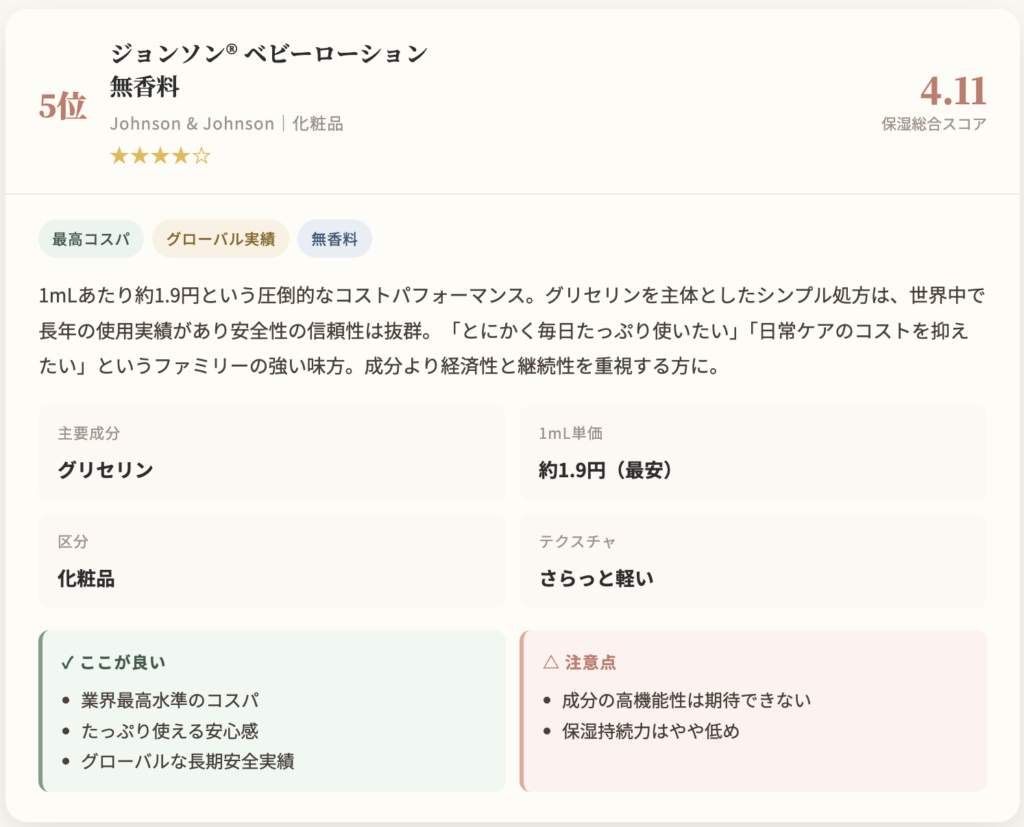Click the 5位 rank badge
Viewport: 1024px width, 827px height.
click(x=63, y=105)
